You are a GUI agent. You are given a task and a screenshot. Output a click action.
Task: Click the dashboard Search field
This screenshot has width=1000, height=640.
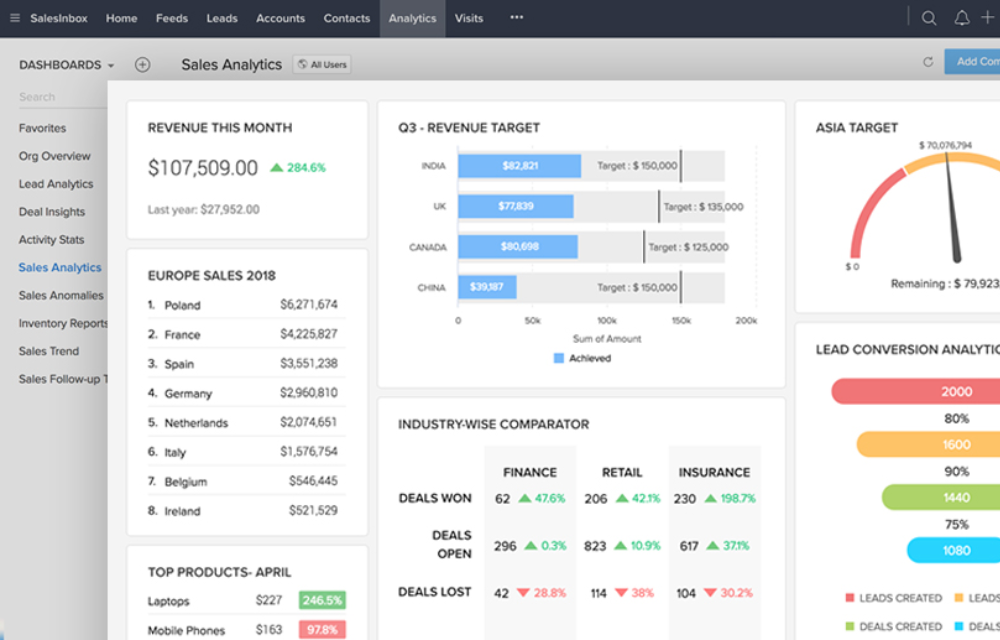pyautogui.click(x=60, y=97)
